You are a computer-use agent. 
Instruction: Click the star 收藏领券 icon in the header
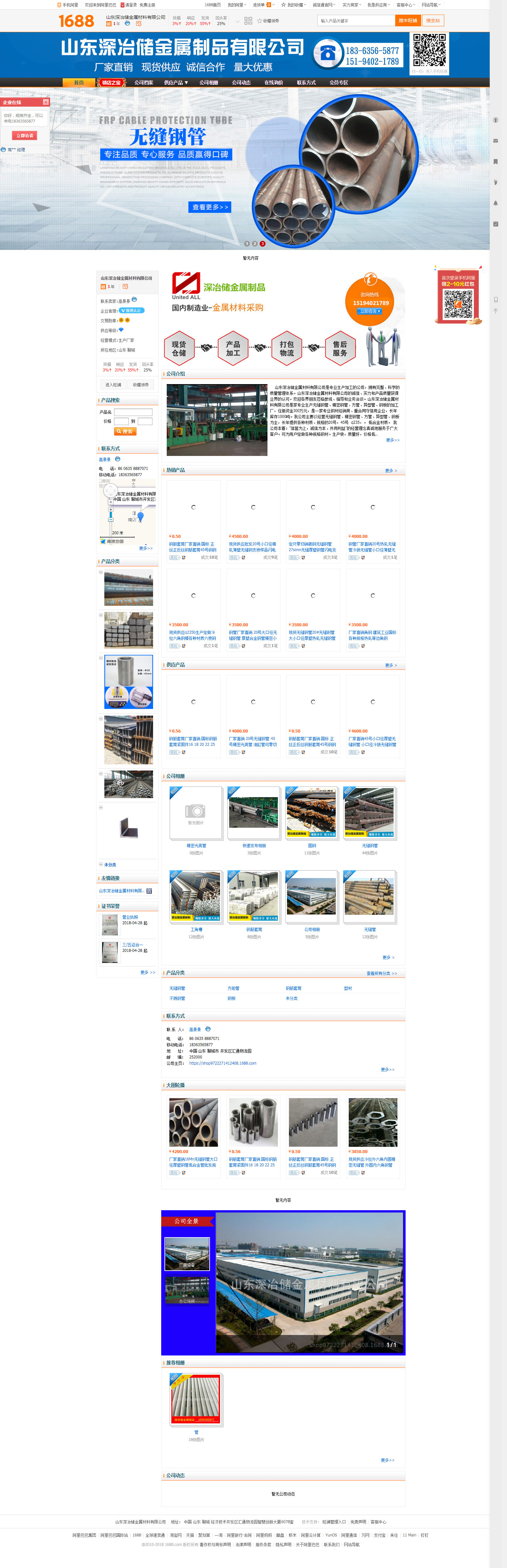click(259, 21)
